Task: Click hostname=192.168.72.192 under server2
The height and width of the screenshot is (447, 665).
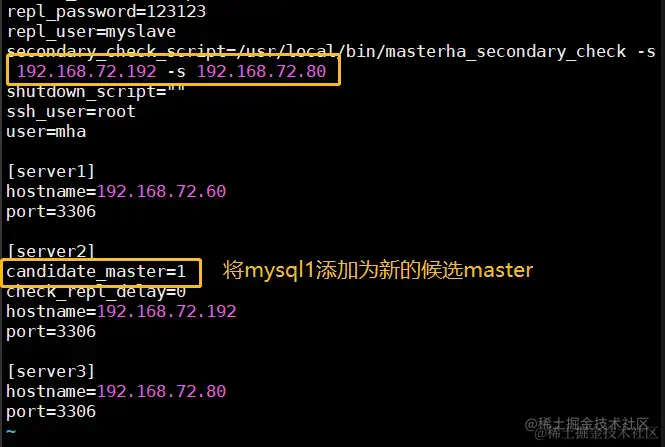Action: 121,312
